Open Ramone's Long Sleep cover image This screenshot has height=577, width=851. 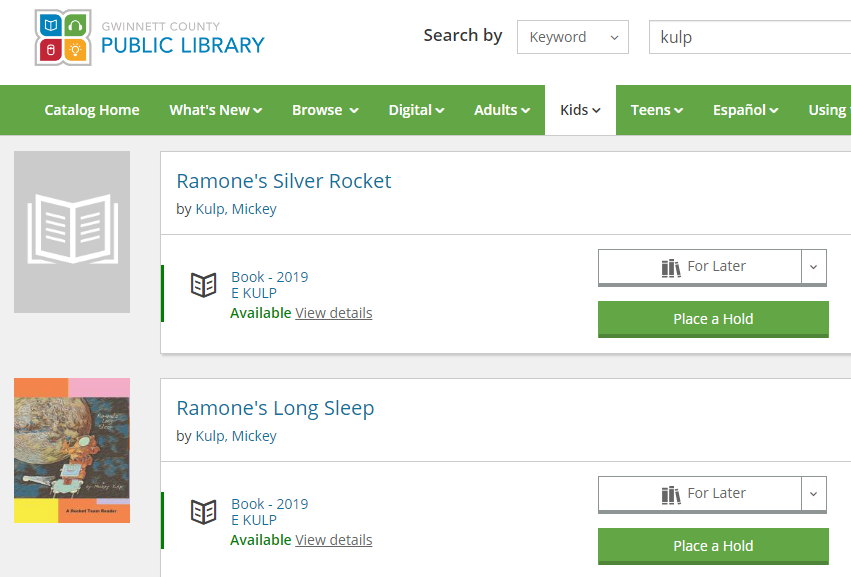coord(72,450)
